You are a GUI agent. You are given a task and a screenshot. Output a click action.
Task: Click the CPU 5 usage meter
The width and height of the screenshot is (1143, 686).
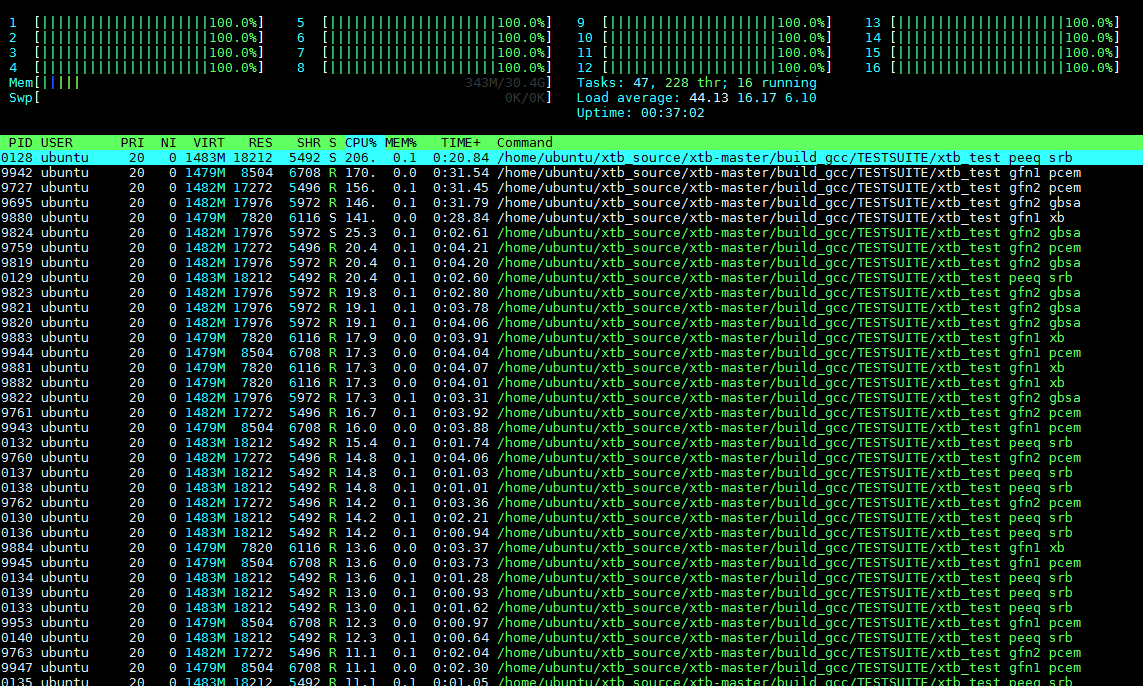(424, 23)
